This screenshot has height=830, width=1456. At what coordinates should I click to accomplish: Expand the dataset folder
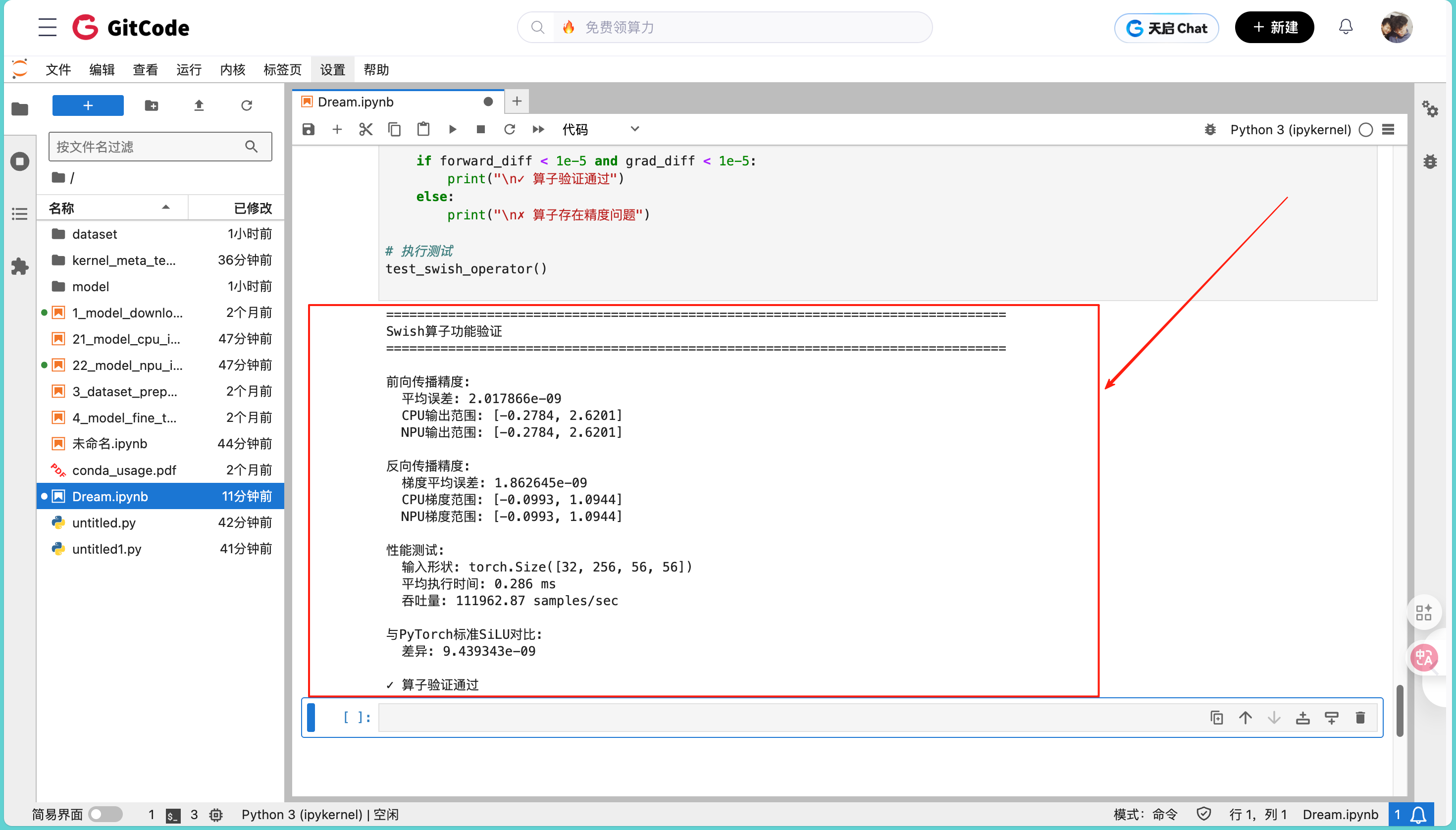[94, 234]
